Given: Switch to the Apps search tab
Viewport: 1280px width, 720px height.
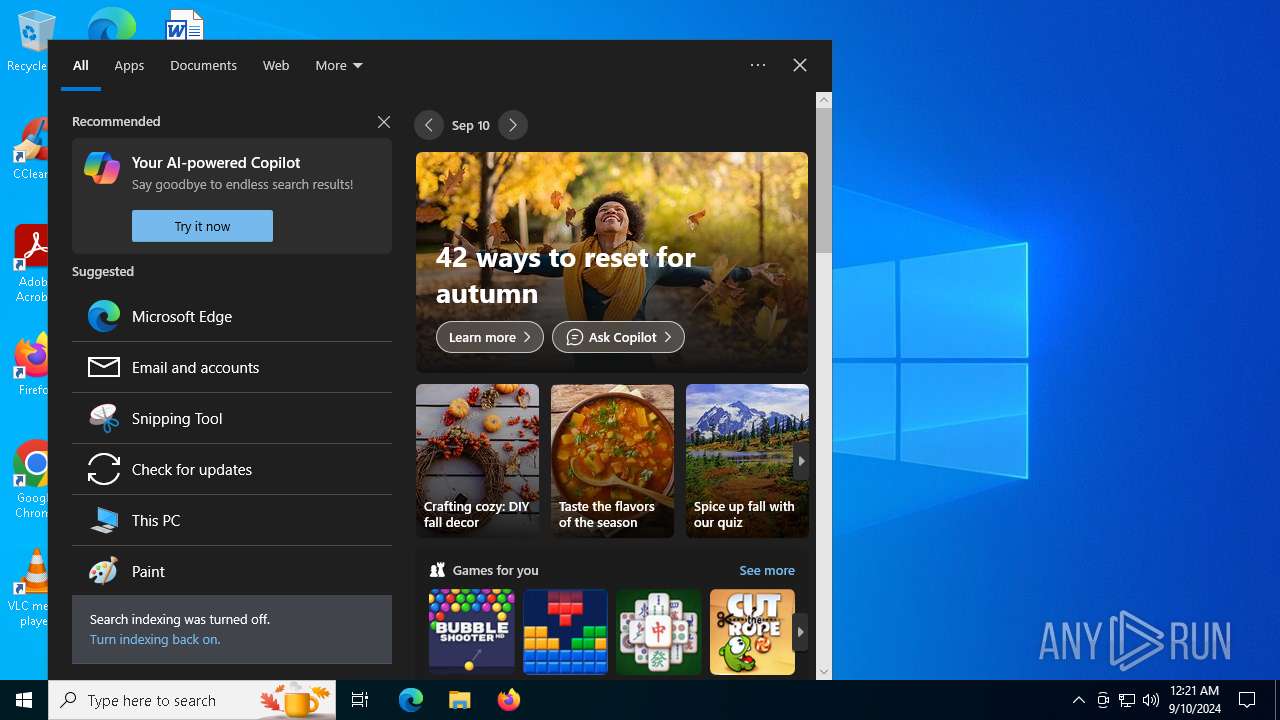Looking at the screenshot, I should pyautogui.click(x=129, y=65).
